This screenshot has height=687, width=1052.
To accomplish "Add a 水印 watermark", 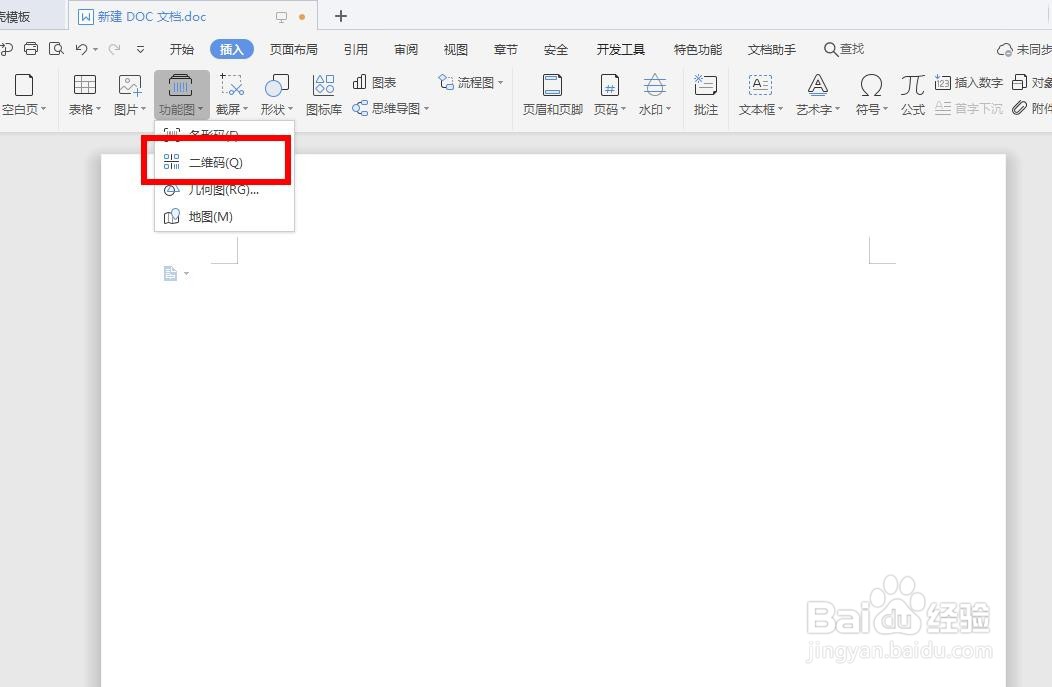I will pyautogui.click(x=654, y=95).
